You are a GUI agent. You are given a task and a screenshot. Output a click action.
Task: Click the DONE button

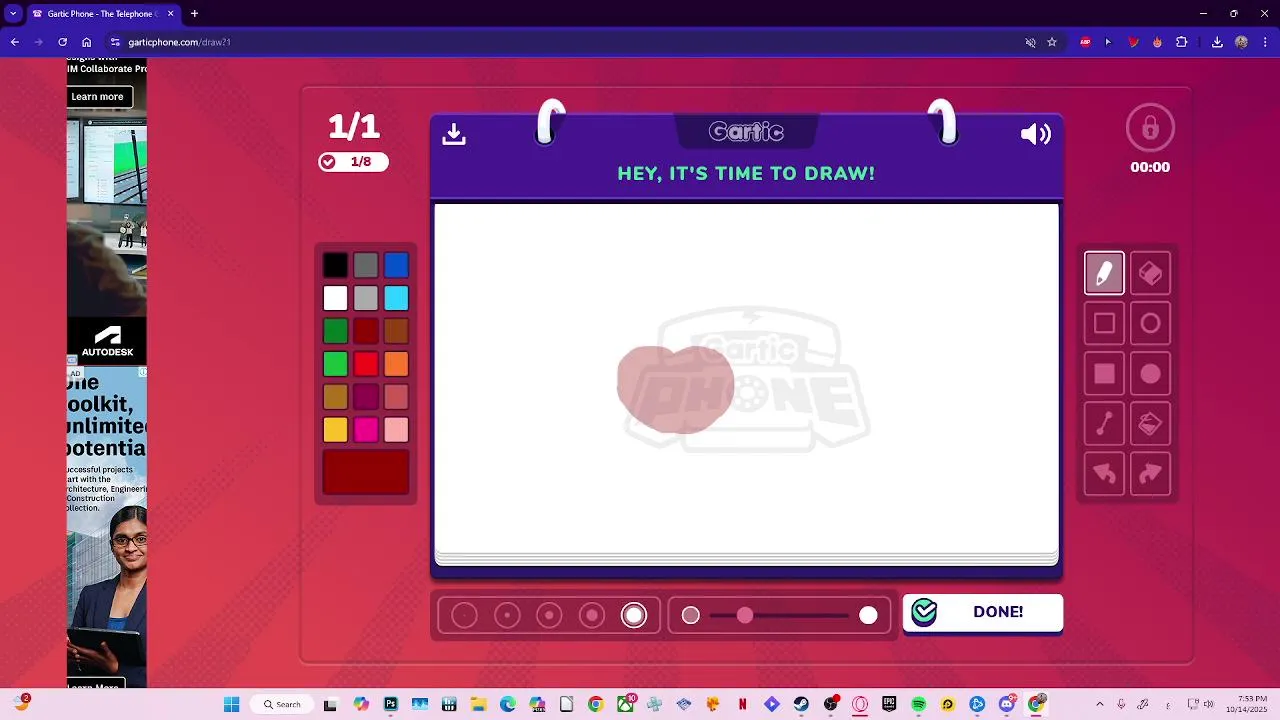click(983, 613)
